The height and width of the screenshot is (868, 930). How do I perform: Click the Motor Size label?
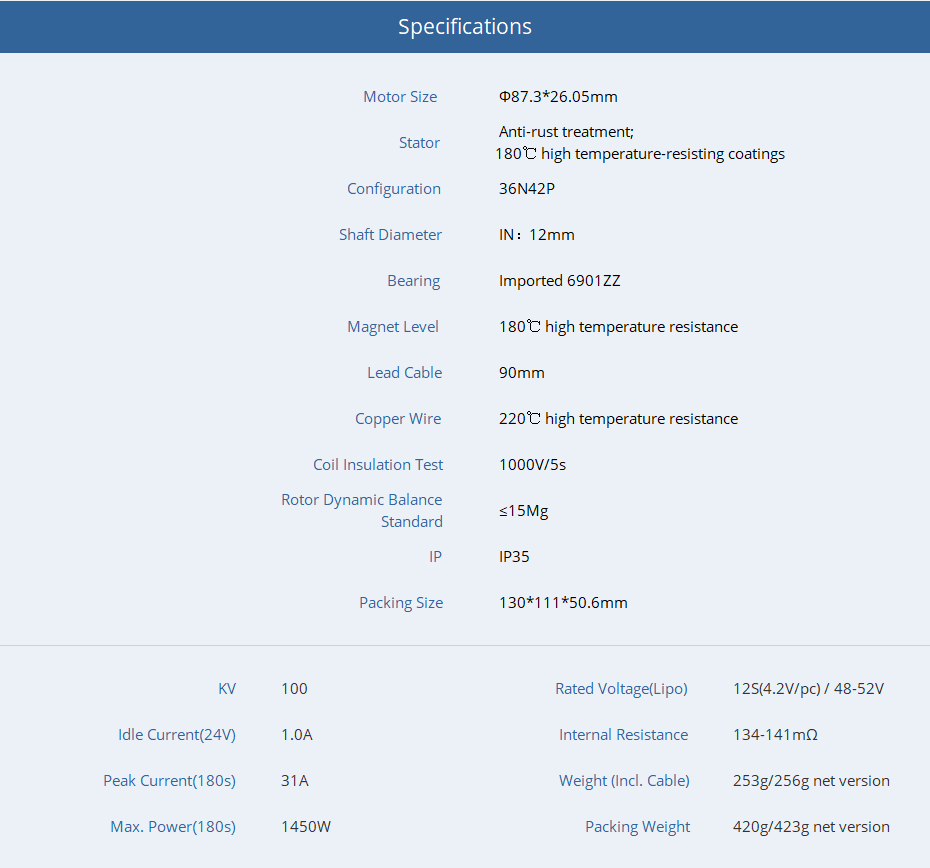coord(400,97)
